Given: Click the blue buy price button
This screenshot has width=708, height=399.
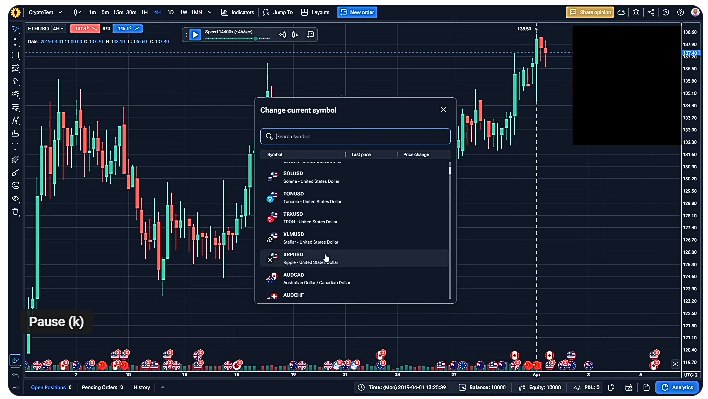Looking at the screenshot, I should point(127,28).
